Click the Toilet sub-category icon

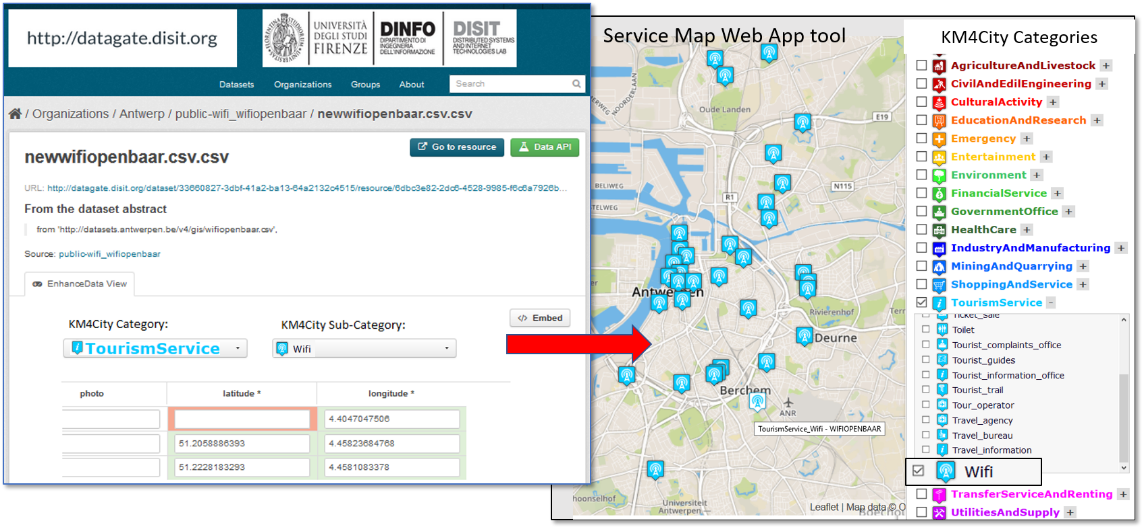pyautogui.click(x=941, y=329)
